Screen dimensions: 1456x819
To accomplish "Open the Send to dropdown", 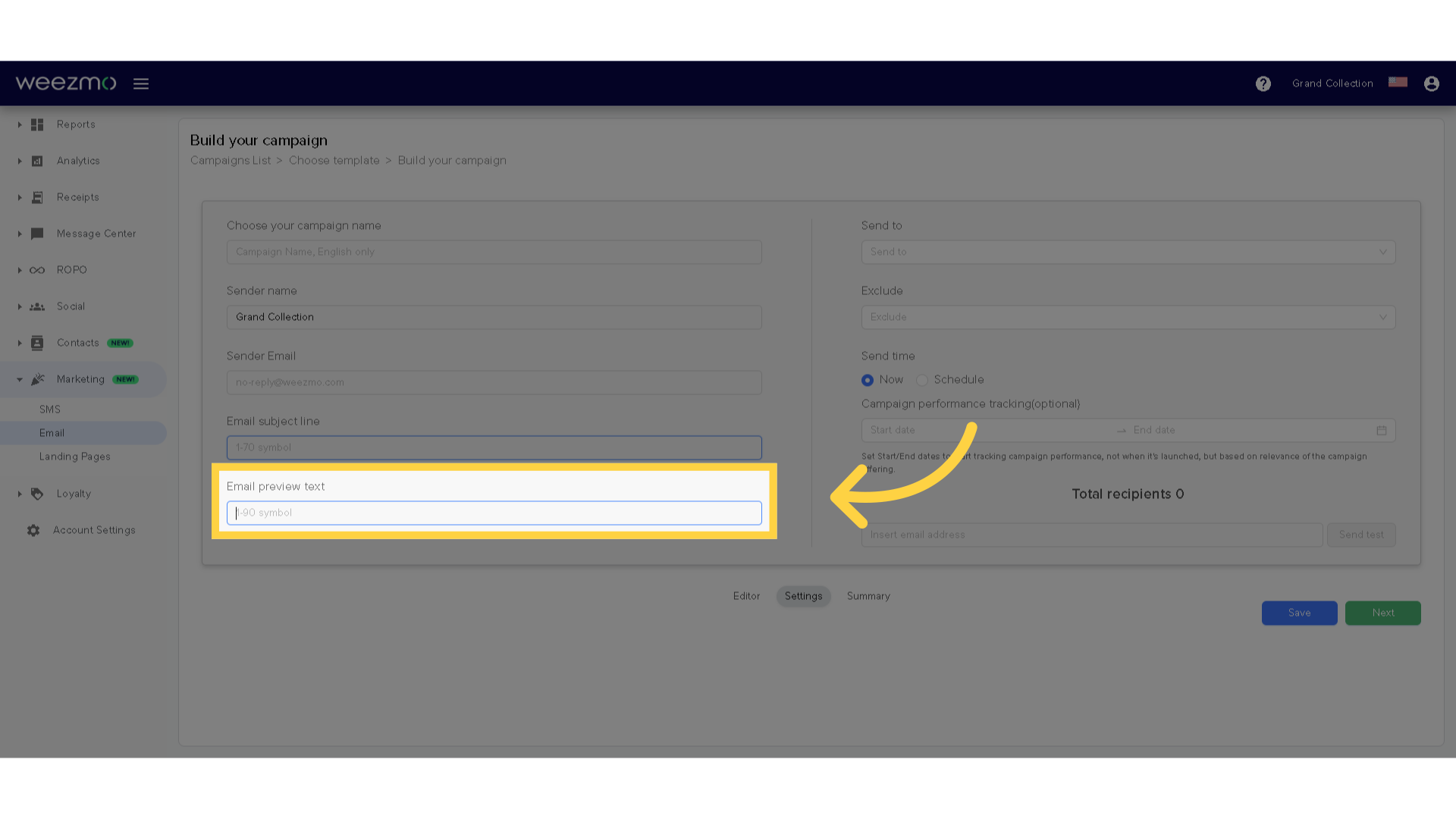I will point(1128,252).
